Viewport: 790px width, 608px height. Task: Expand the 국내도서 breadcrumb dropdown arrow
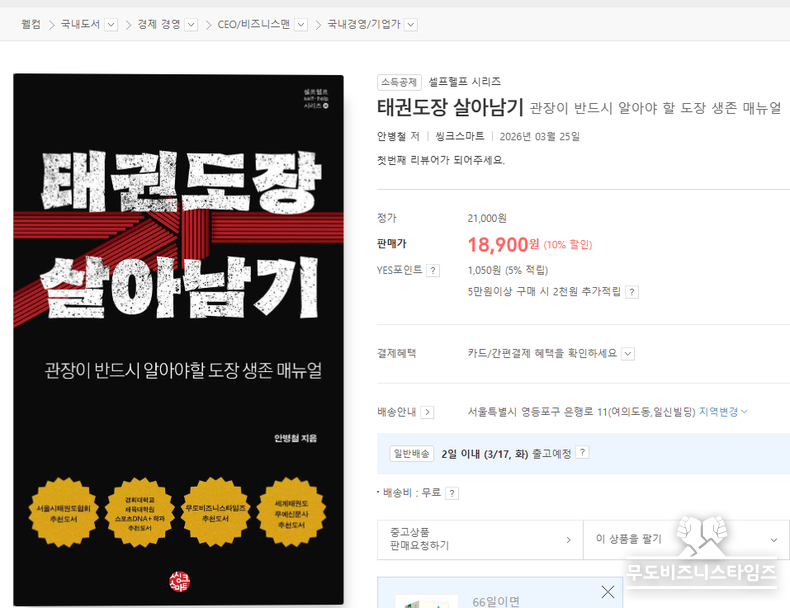(111, 24)
